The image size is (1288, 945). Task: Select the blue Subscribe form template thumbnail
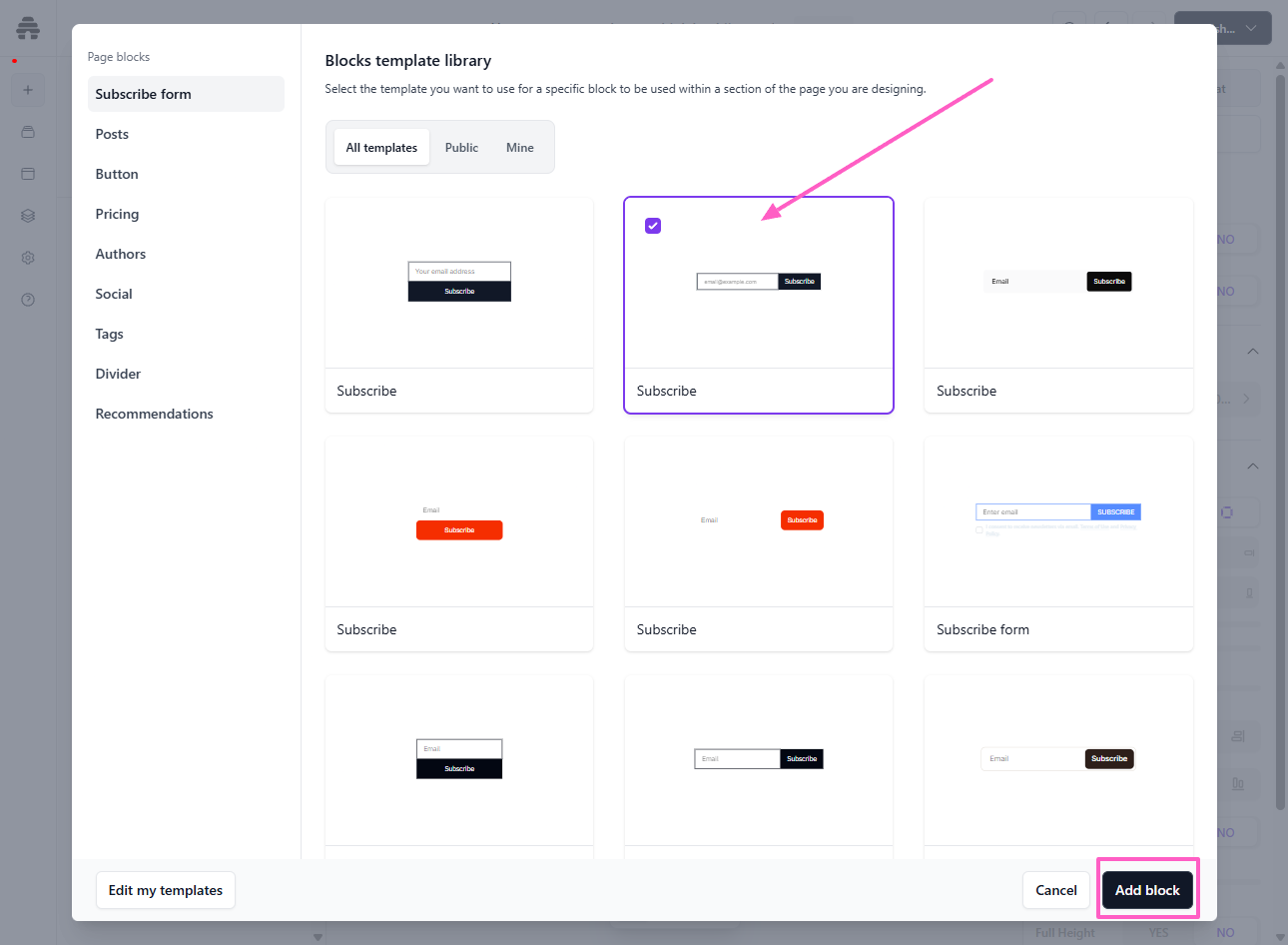point(1058,521)
